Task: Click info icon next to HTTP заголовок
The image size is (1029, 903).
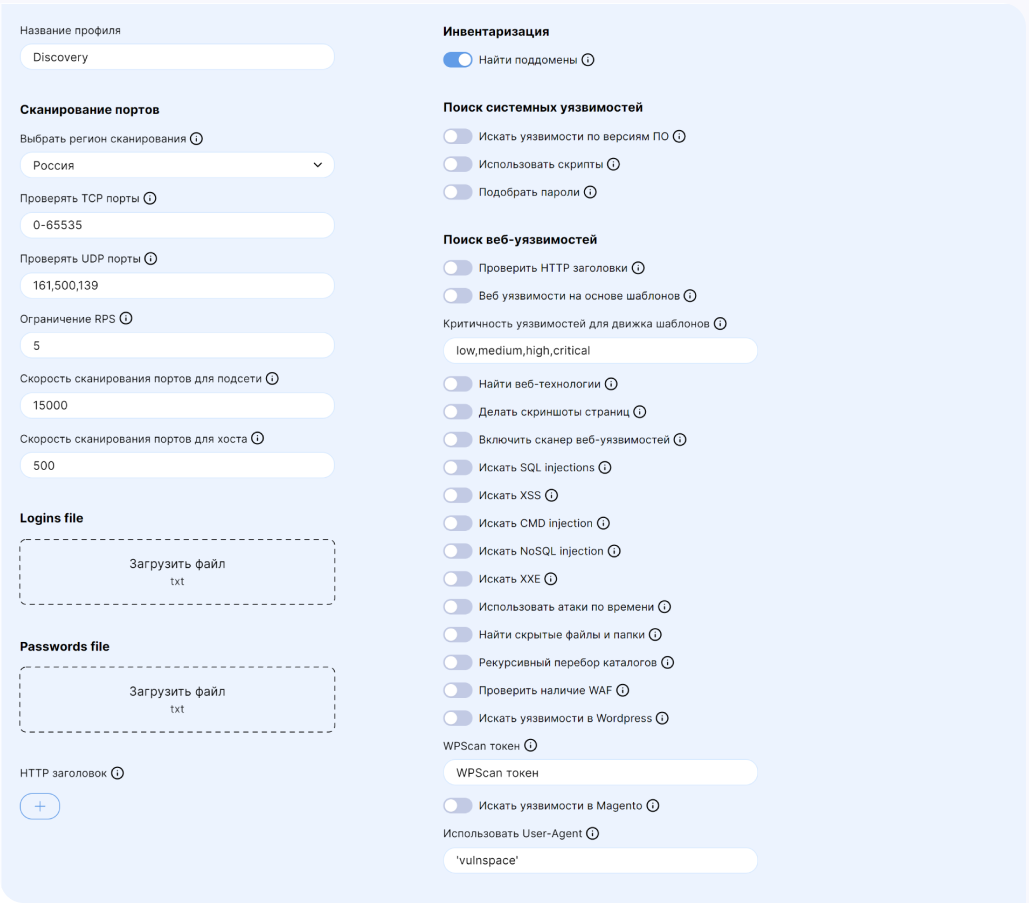Action: point(118,773)
